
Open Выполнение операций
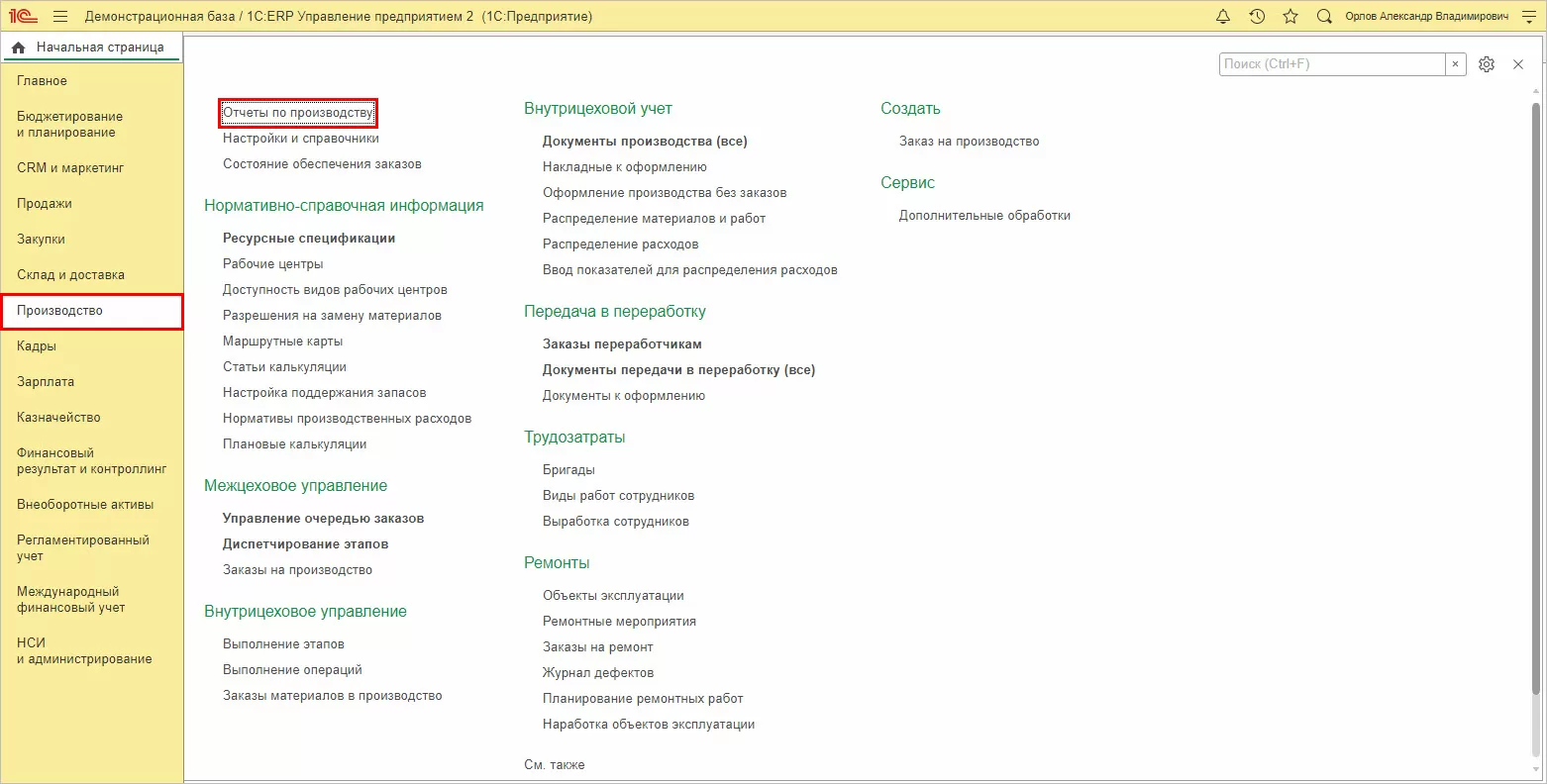point(292,670)
